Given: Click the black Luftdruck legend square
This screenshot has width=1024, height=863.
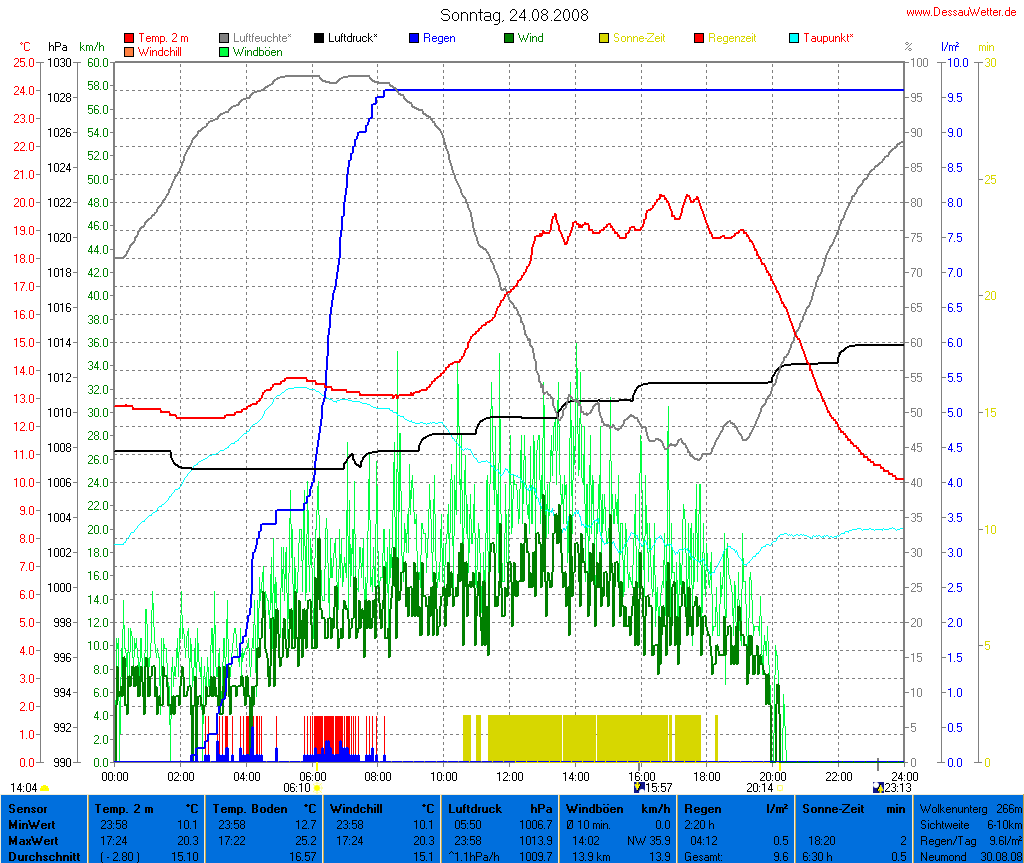Looking at the screenshot, I should pyautogui.click(x=319, y=38).
